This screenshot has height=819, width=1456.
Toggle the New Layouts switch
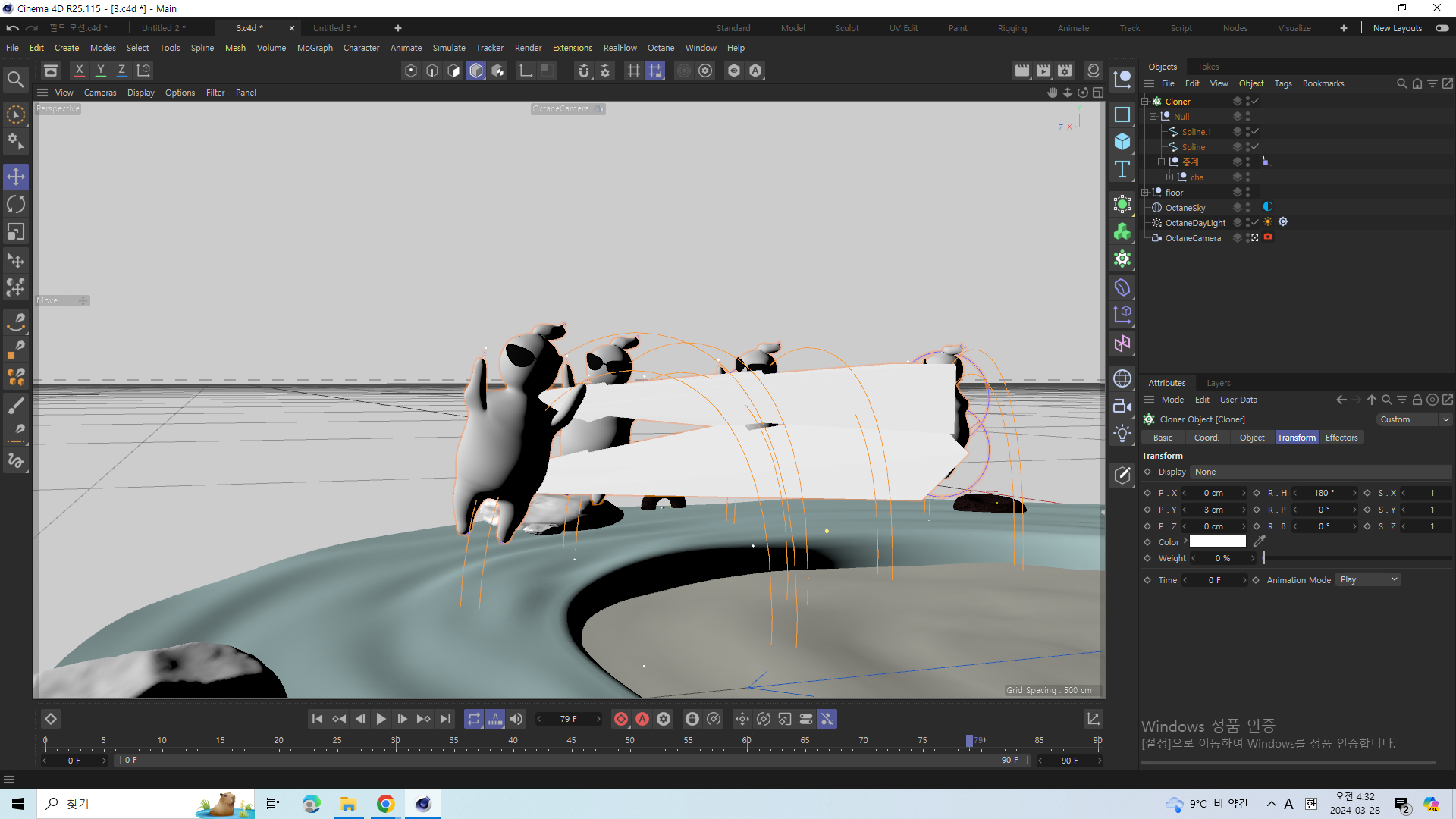pyautogui.click(x=1442, y=28)
